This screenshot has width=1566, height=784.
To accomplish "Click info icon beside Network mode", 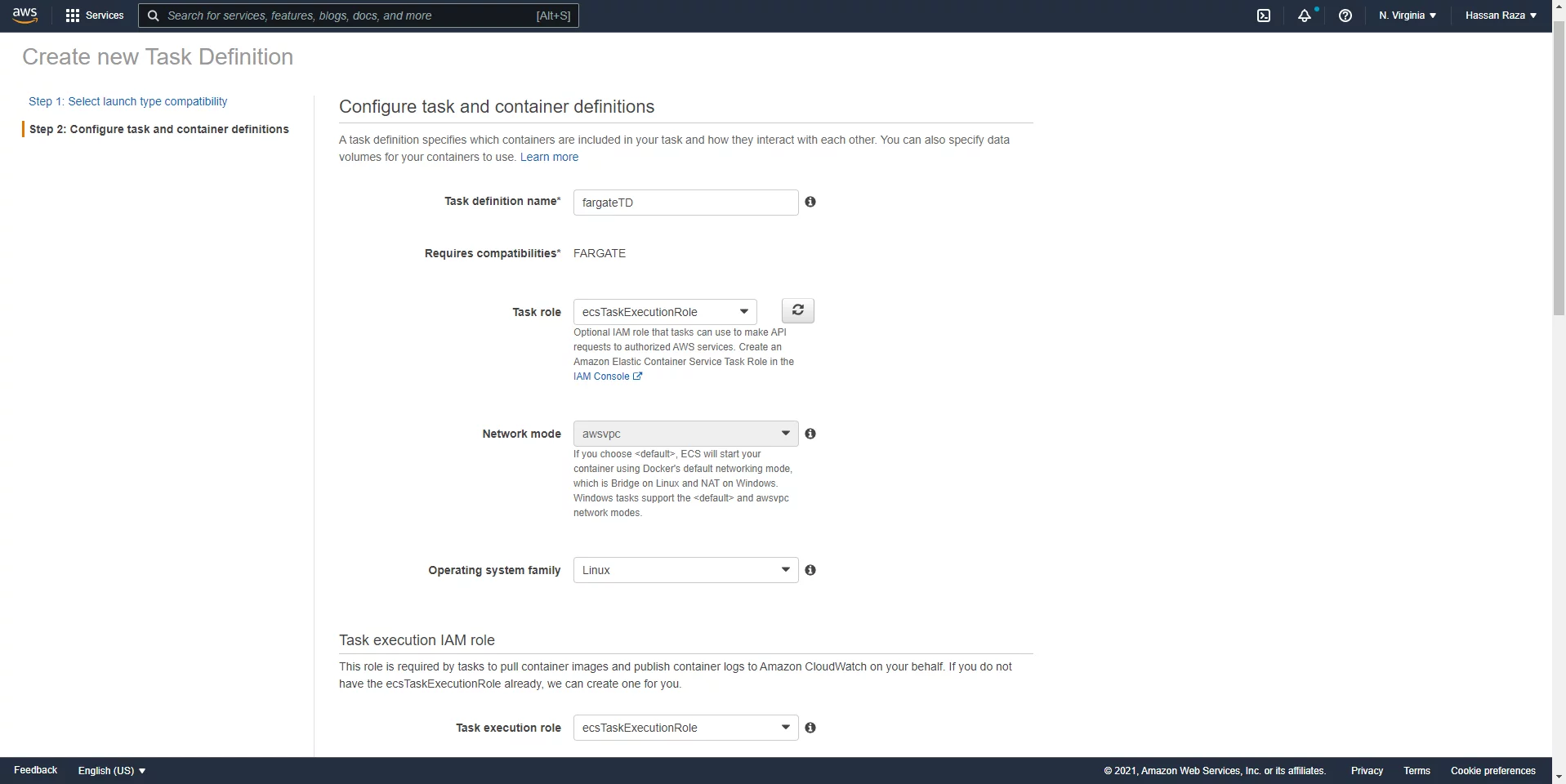I will click(x=810, y=434).
